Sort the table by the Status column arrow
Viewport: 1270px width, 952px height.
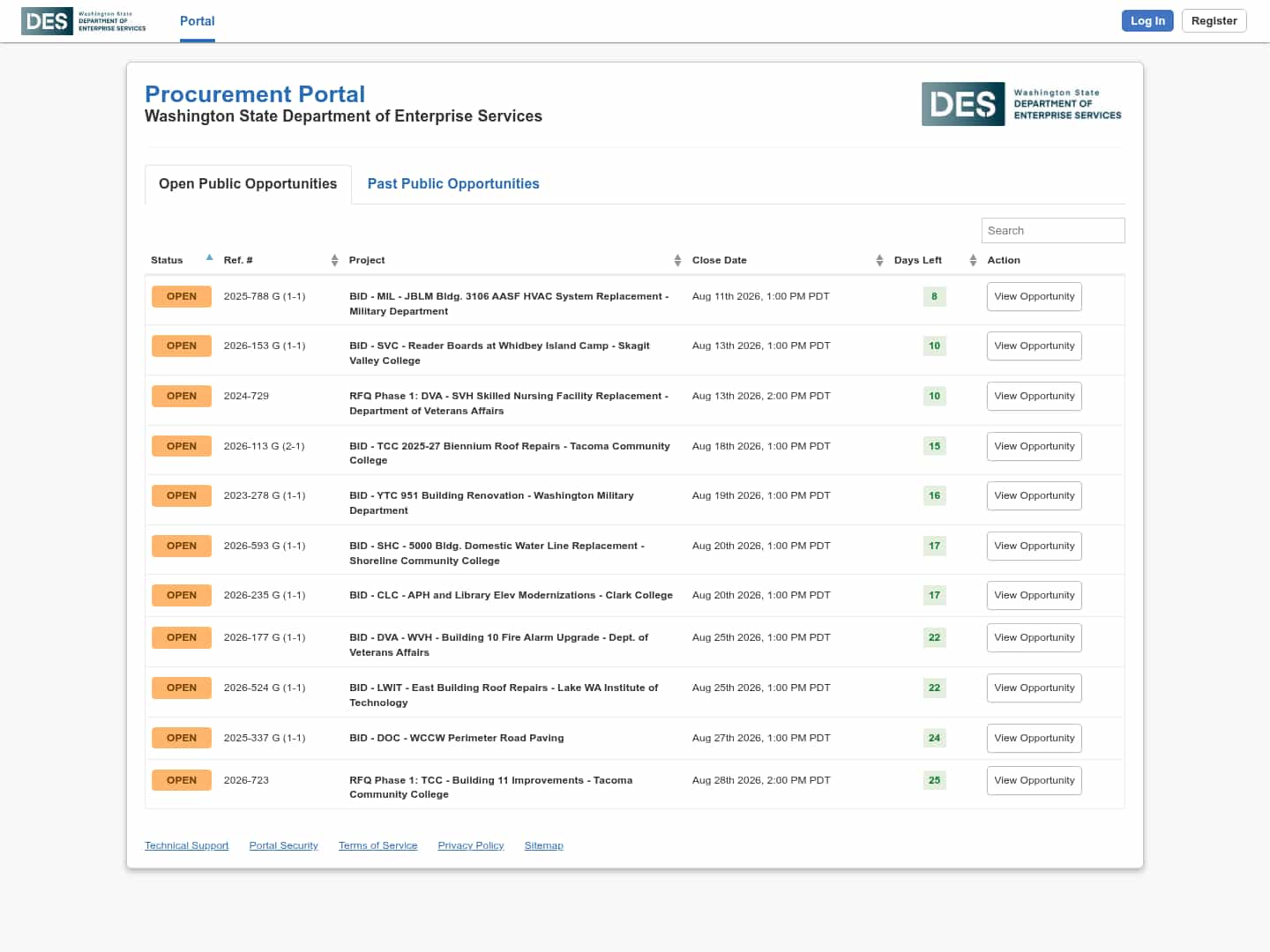209,257
